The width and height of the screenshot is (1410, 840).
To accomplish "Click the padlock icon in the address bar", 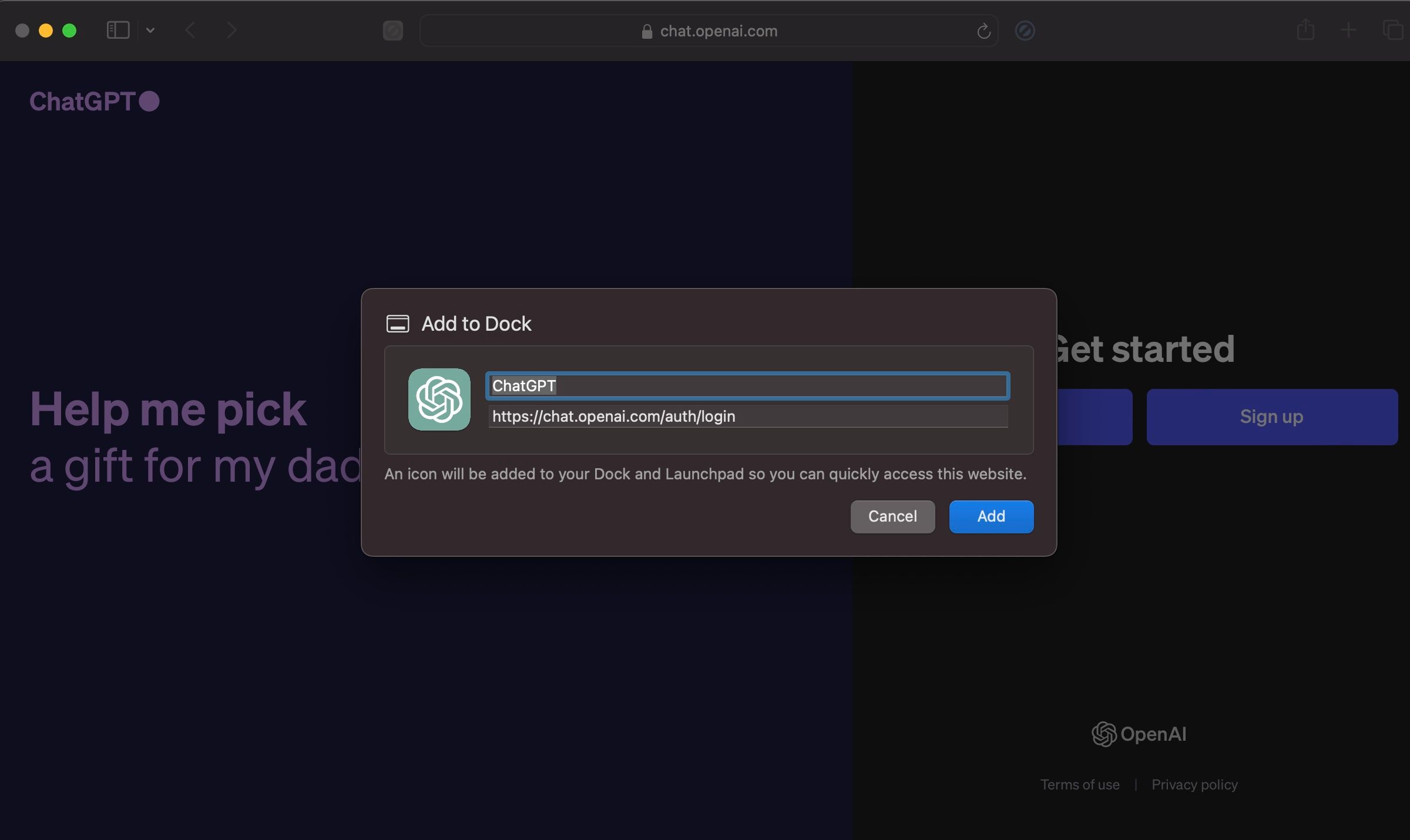I will click(x=646, y=31).
